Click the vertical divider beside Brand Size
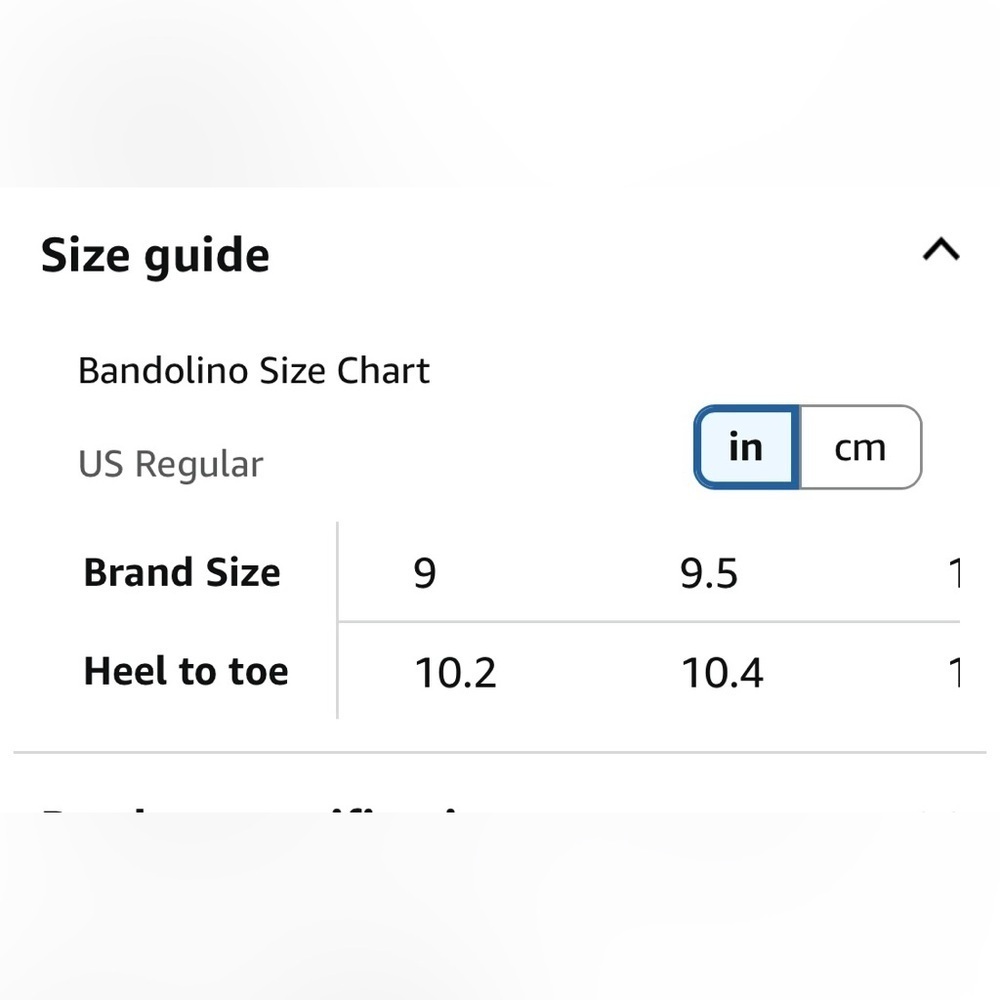 tap(337, 620)
